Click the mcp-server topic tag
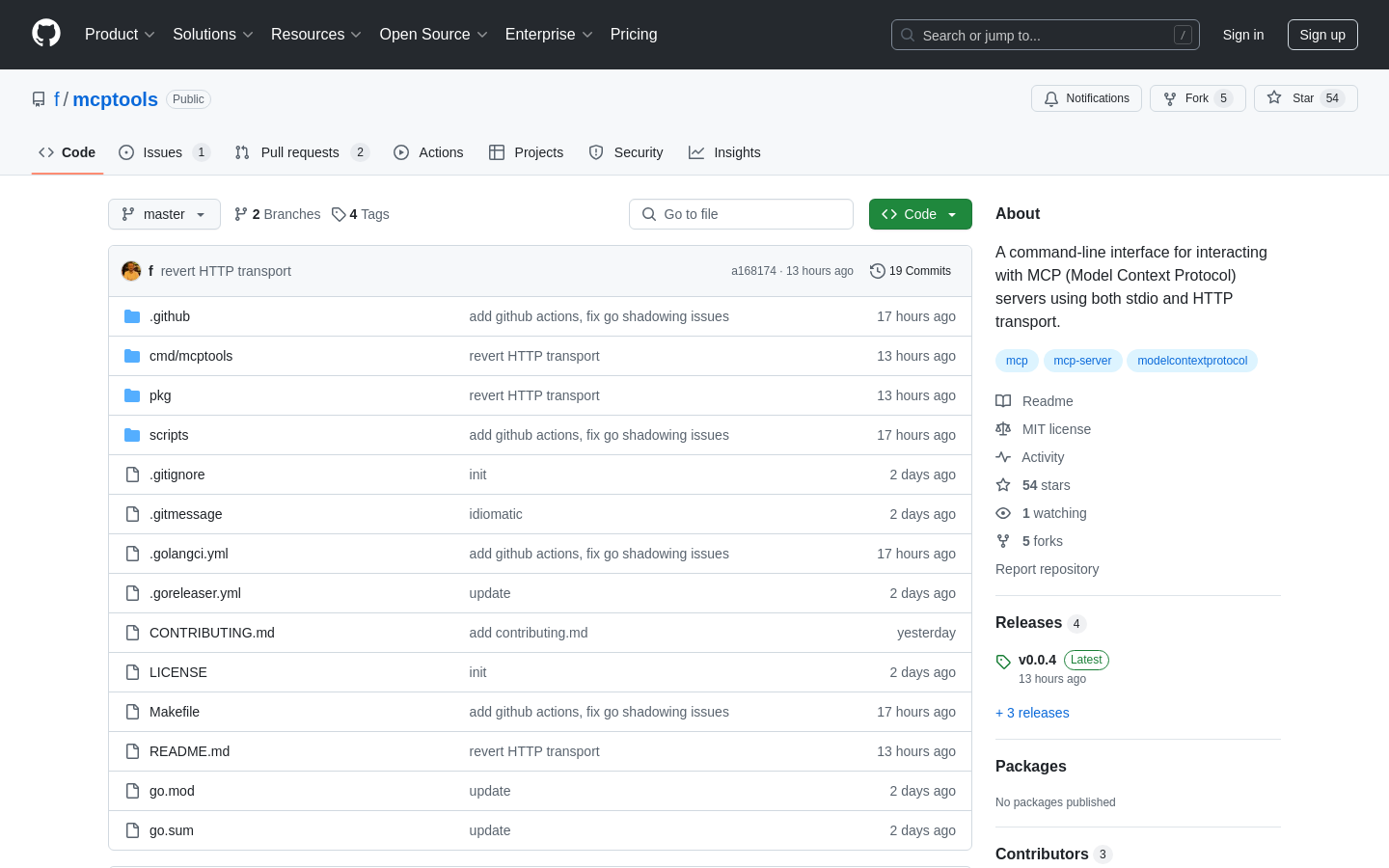The width and height of the screenshot is (1389, 868). coord(1082,361)
